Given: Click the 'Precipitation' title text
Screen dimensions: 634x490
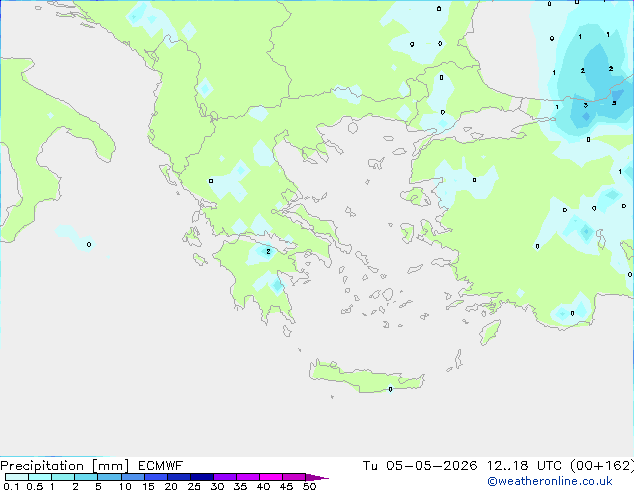Looking at the screenshot, I should 42,466.
